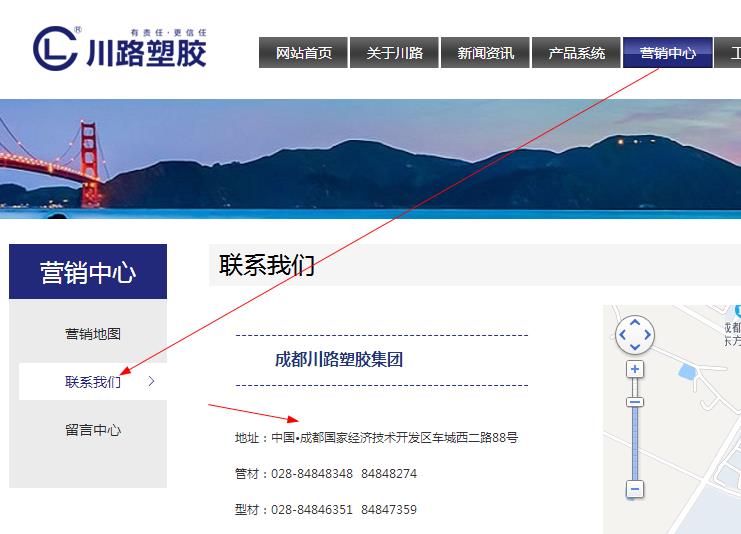The height and width of the screenshot is (534, 741).
Task: Click the map zoom slider handle
Action: (634, 402)
